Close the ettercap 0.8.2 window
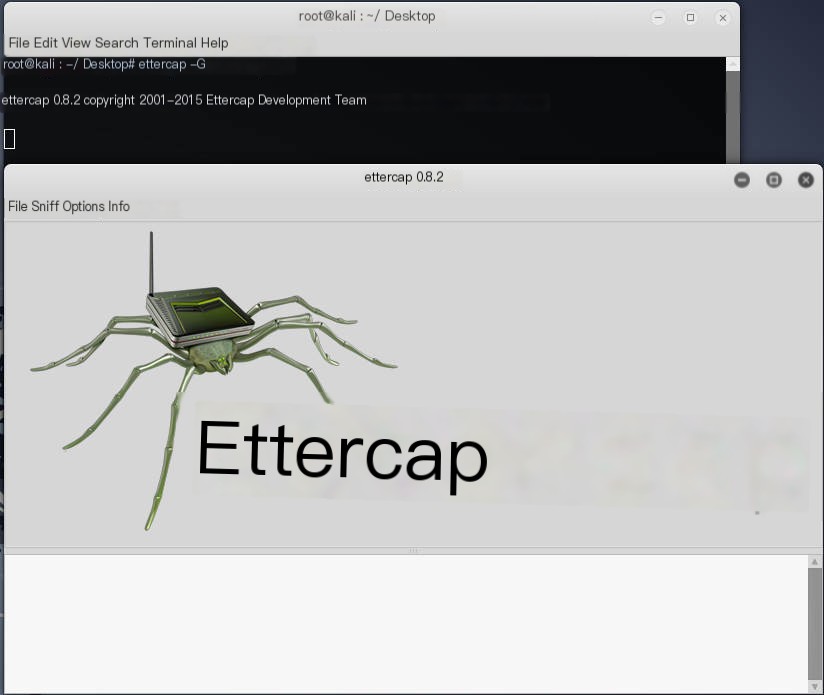 (806, 180)
